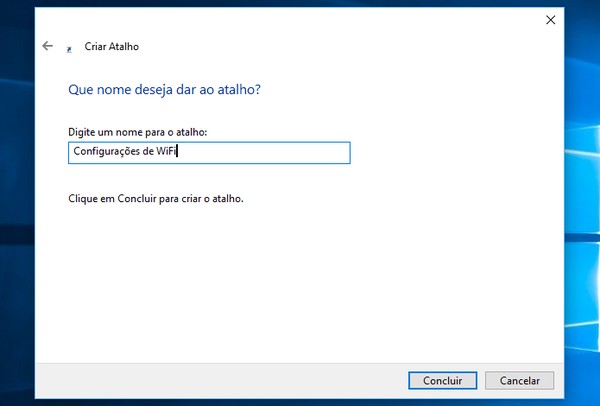This screenshot has width=600, height=406.
Task: Click the shortcut icon beside Criar Atalho
Action: pyautogui.click(x=68, y=47)
